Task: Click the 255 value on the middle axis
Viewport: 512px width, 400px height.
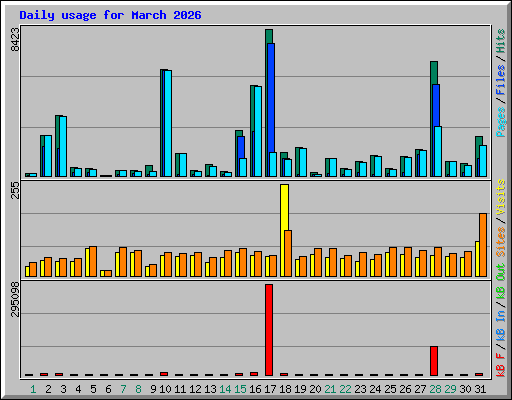Action: coord(15,190)
